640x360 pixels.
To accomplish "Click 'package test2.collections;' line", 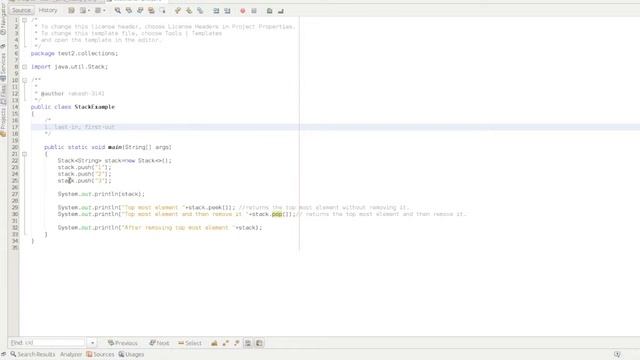I will (x=74, y=53).
